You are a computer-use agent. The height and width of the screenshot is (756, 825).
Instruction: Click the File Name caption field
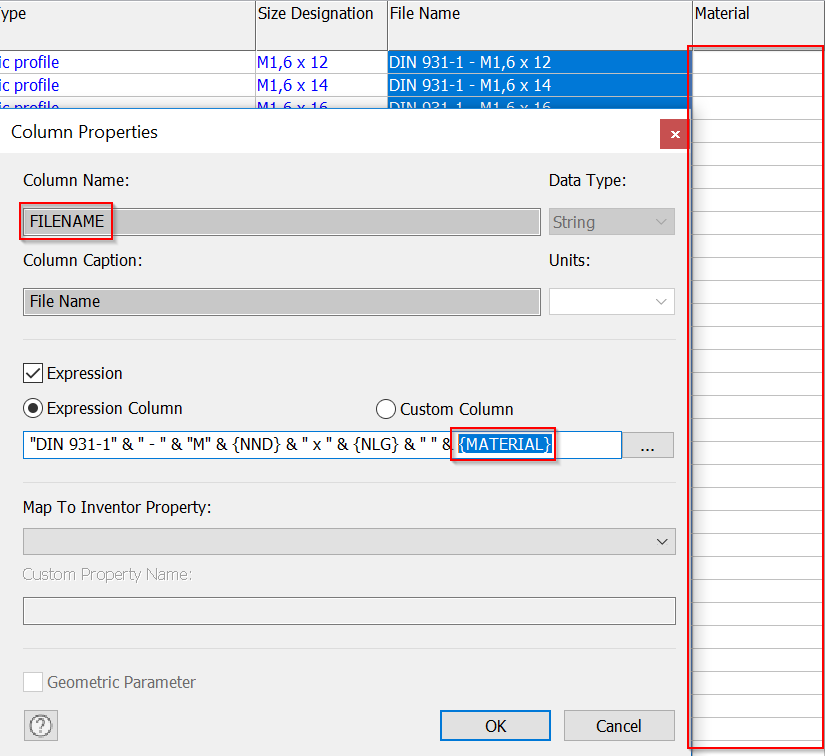[281, 299]
